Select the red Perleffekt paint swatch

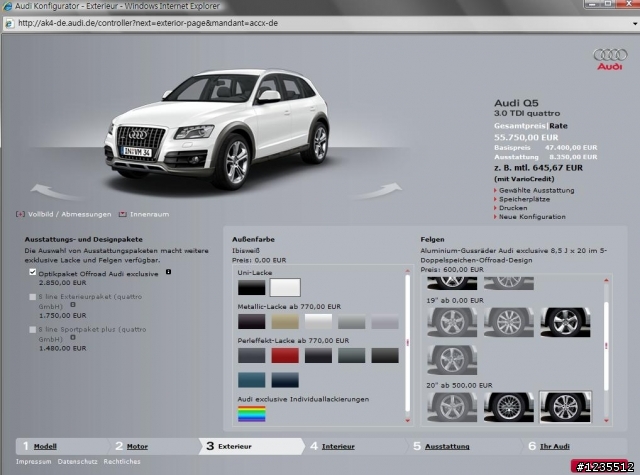coord(285,355)
